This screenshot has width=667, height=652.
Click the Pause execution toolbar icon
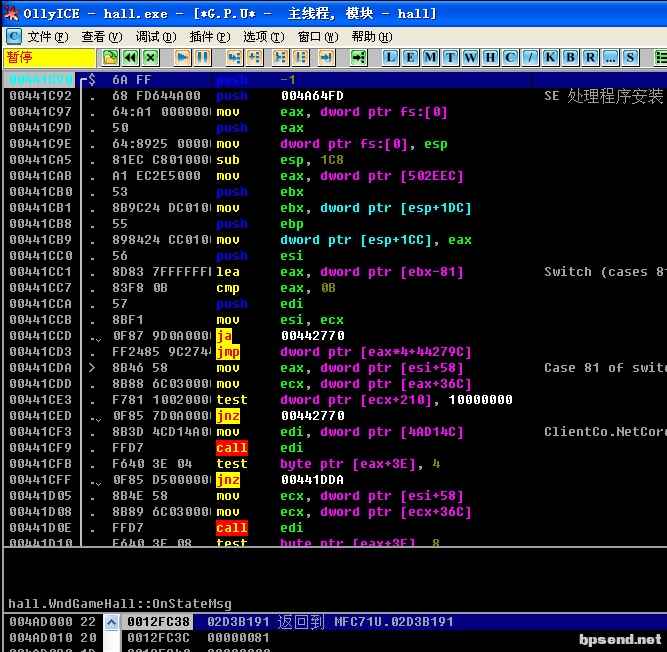[x=202, y=57]
